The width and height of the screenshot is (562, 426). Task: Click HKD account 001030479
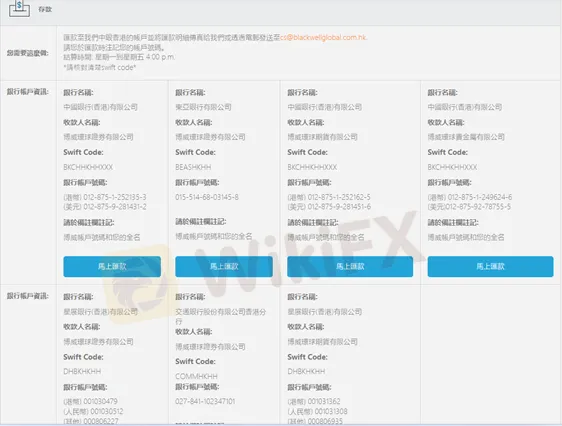tap(90, 401)
